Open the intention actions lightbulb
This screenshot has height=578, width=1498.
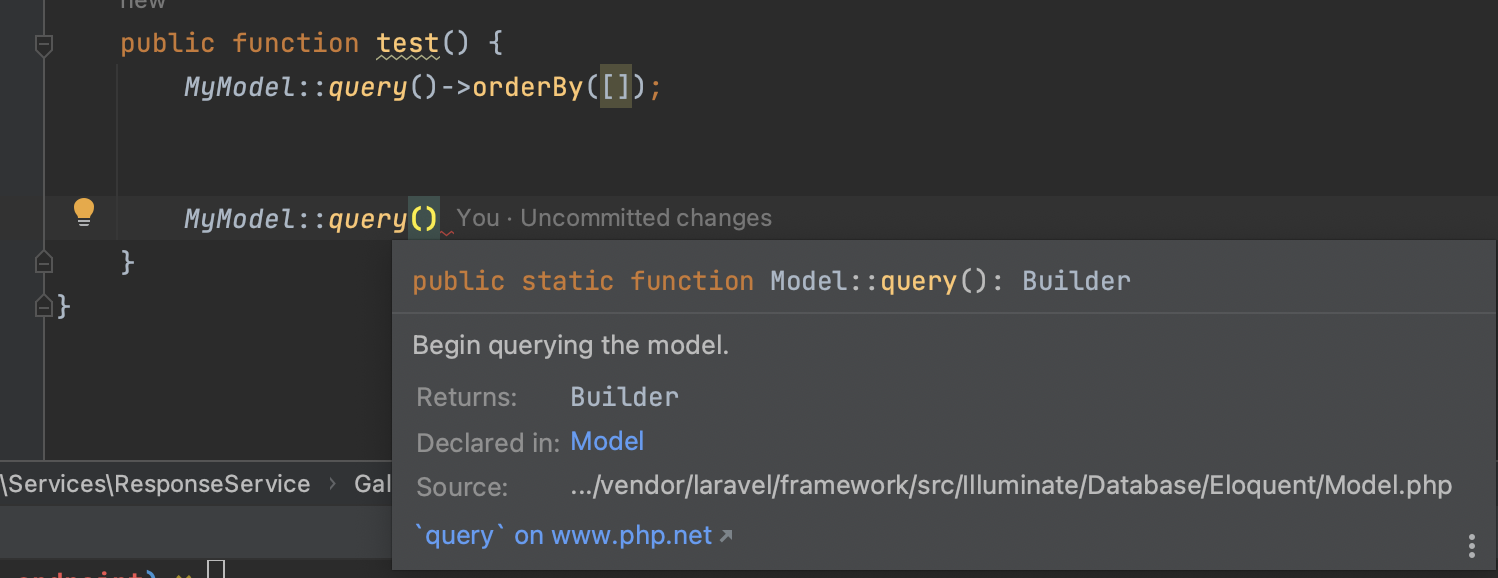coord(84,211)
